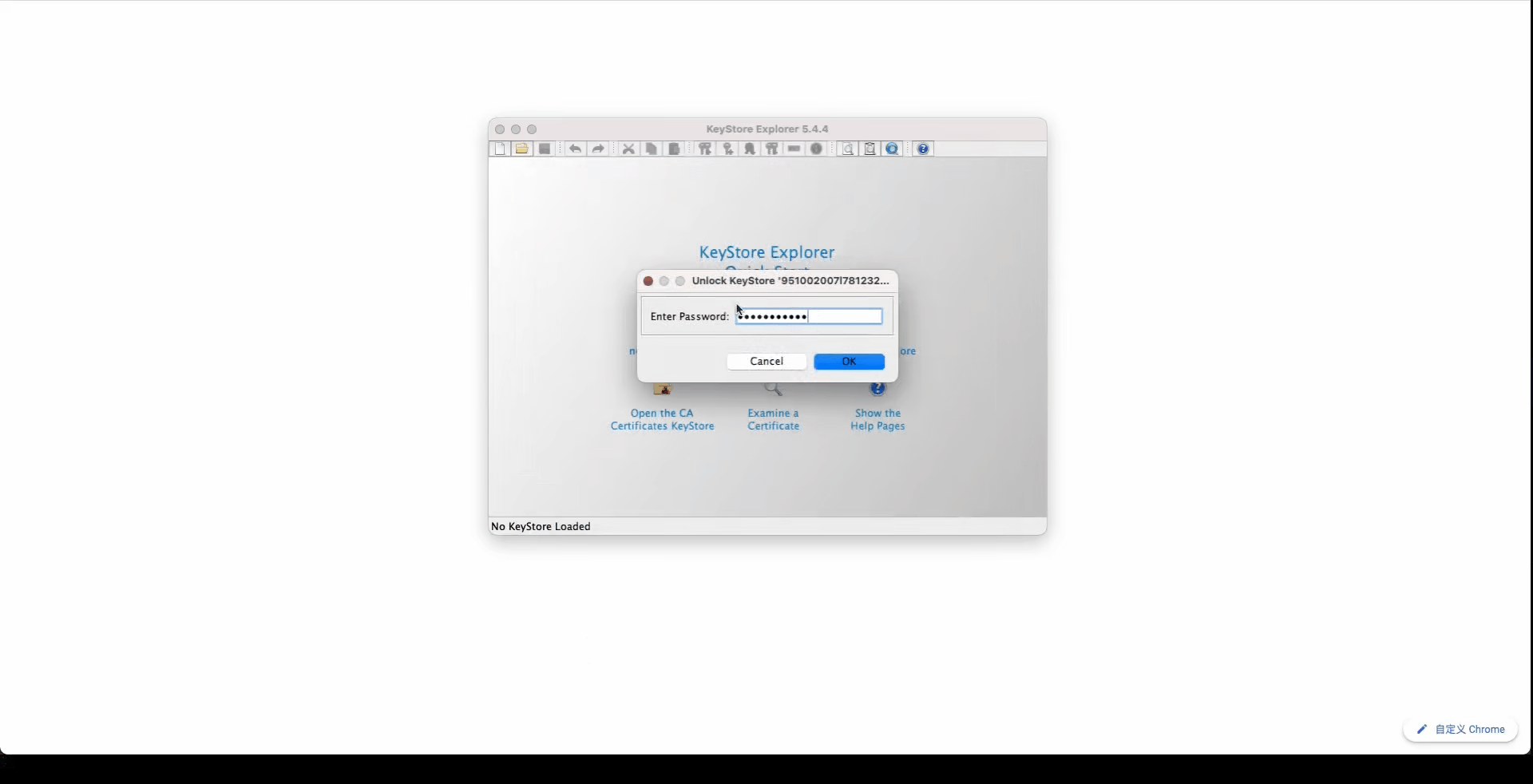The image size is (1533, 784).
Task: Paste an entry using the toolbar Paste icon
Action: click(x=674, y=149)
